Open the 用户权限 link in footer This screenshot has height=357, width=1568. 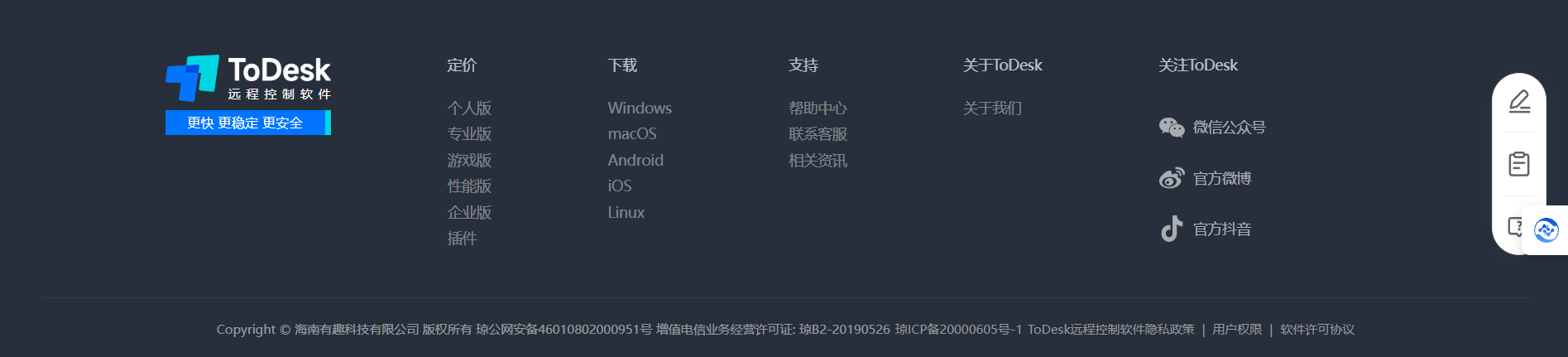pos(1237,330)
